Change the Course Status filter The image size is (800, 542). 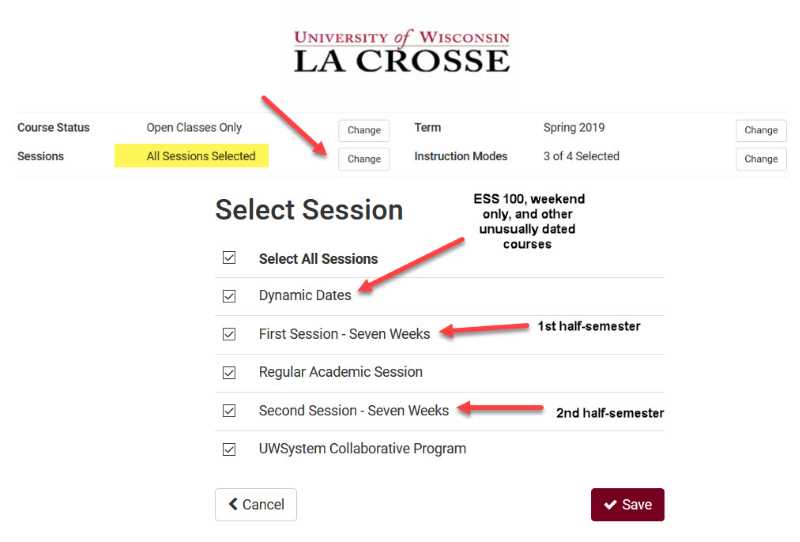(x=364, y=130)
